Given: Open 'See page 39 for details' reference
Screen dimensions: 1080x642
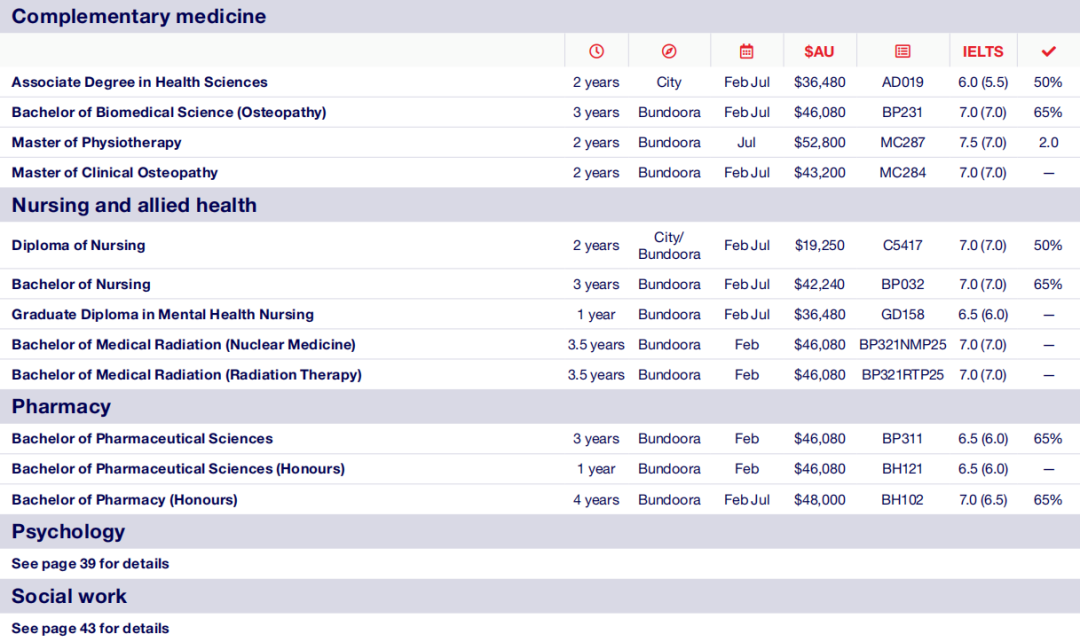Looking at the screenshot, I should click(90, 563).
